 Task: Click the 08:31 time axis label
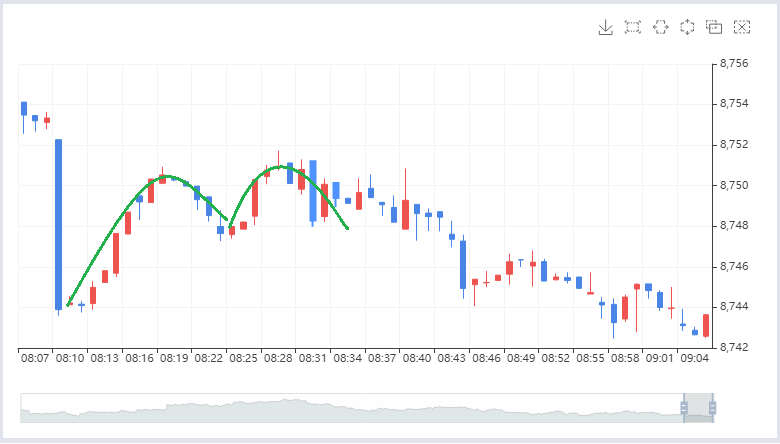(x=313, y=358)
